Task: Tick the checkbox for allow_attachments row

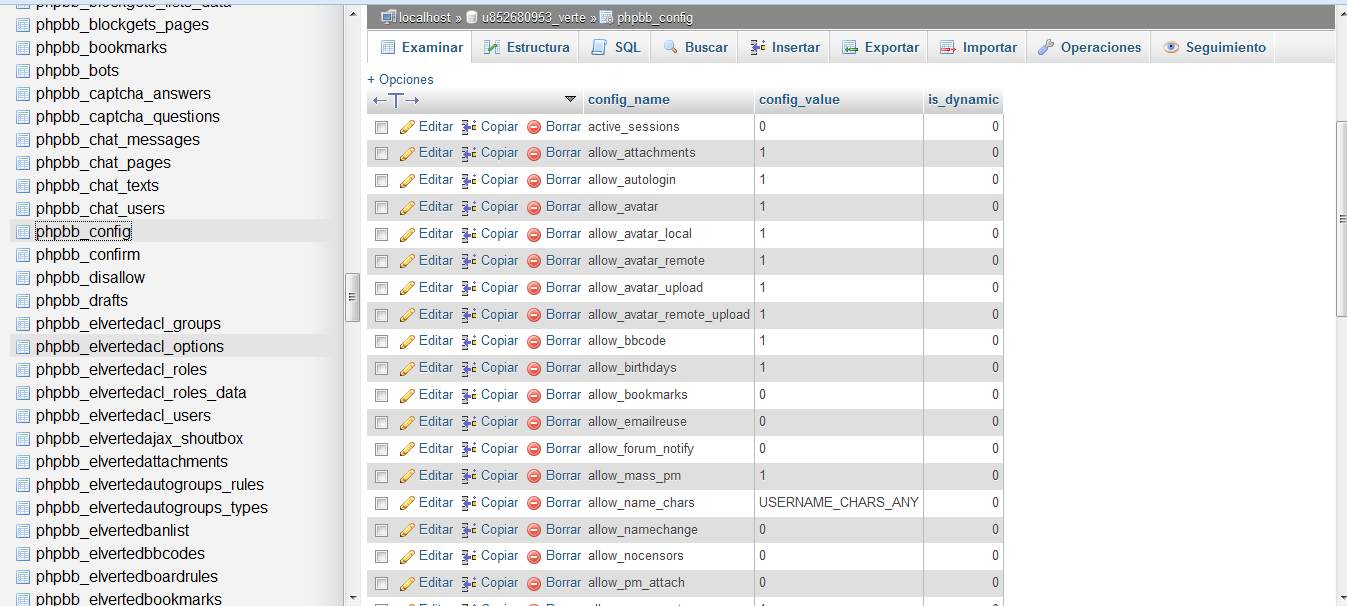Action: click(x=381, y=154)
